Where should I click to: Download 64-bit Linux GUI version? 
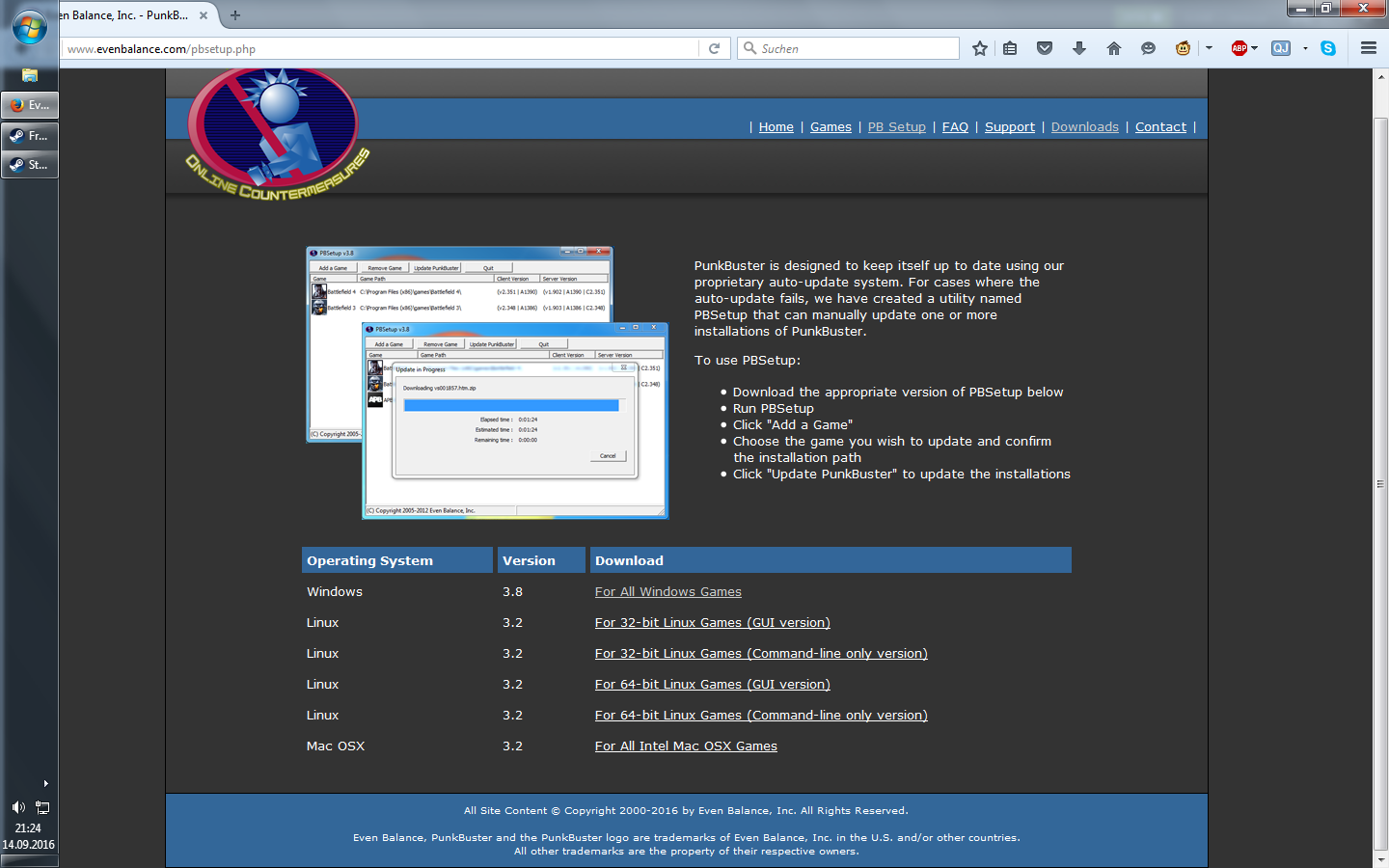tap(712, 685)
